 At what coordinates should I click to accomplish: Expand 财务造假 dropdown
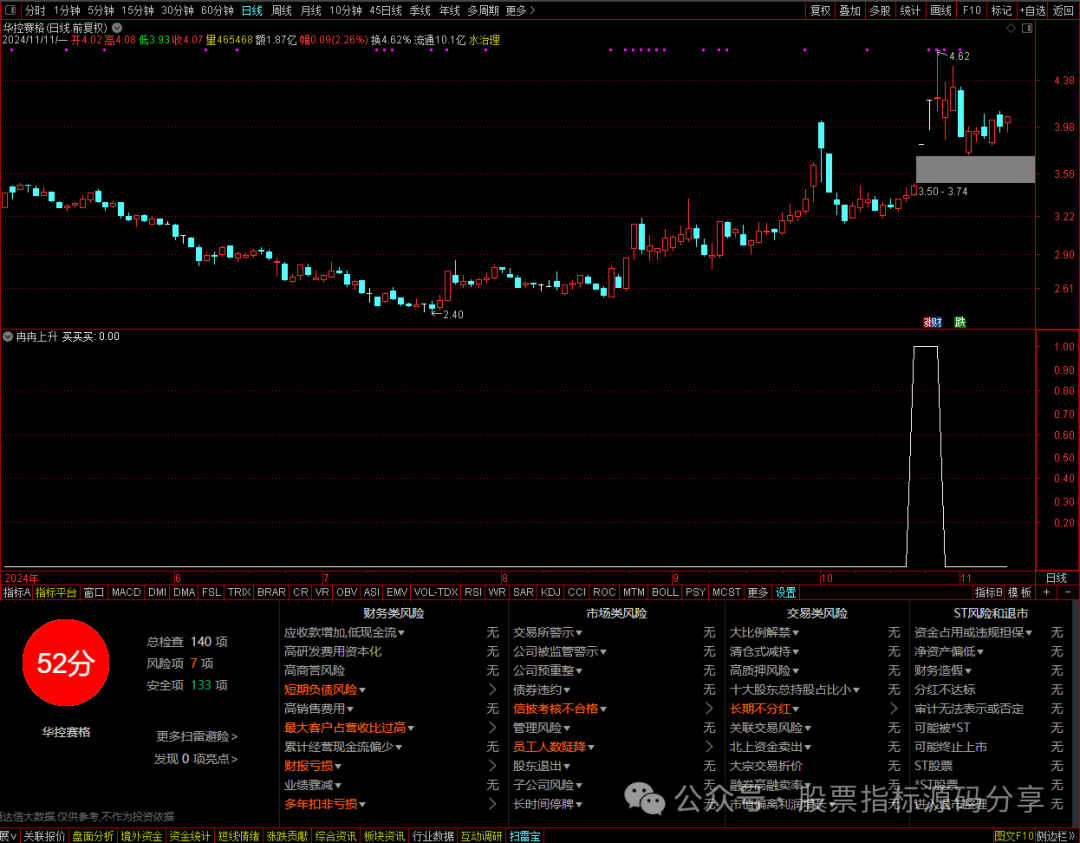tap(968, 671)
